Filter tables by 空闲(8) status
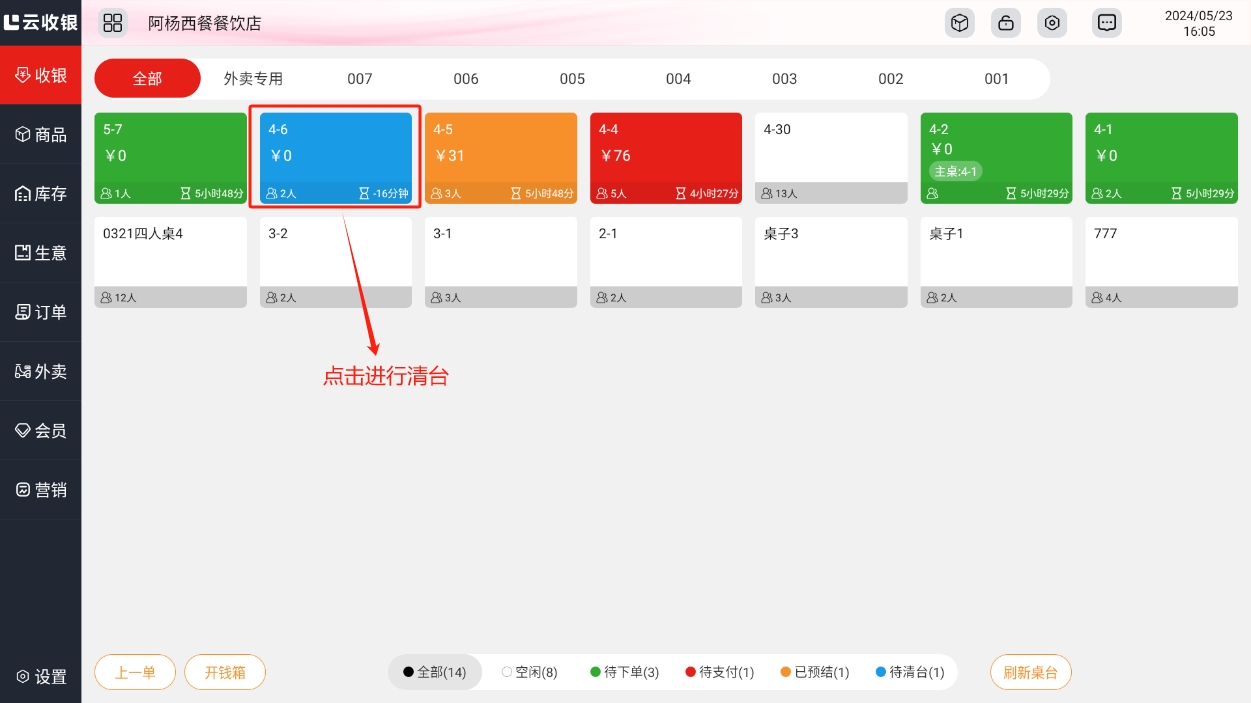This screenshot has height=703, width=1251. [530, 673]
